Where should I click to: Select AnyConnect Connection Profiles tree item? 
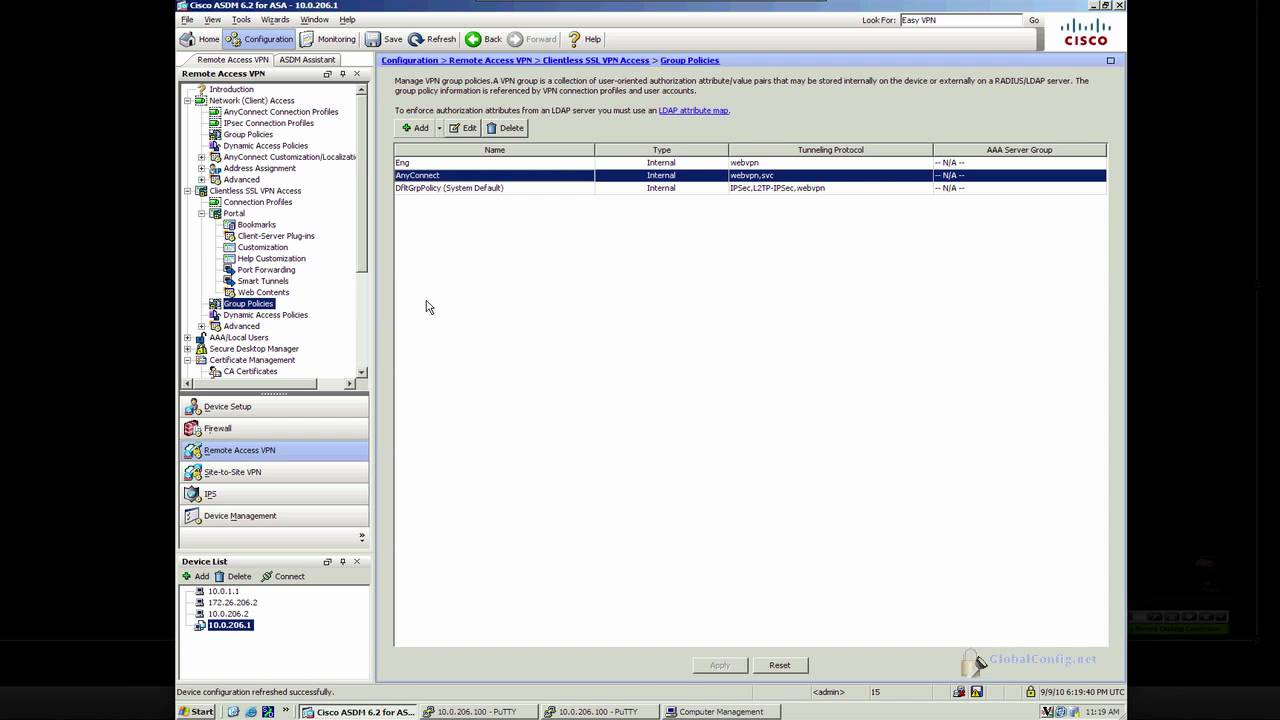[280, 112]
